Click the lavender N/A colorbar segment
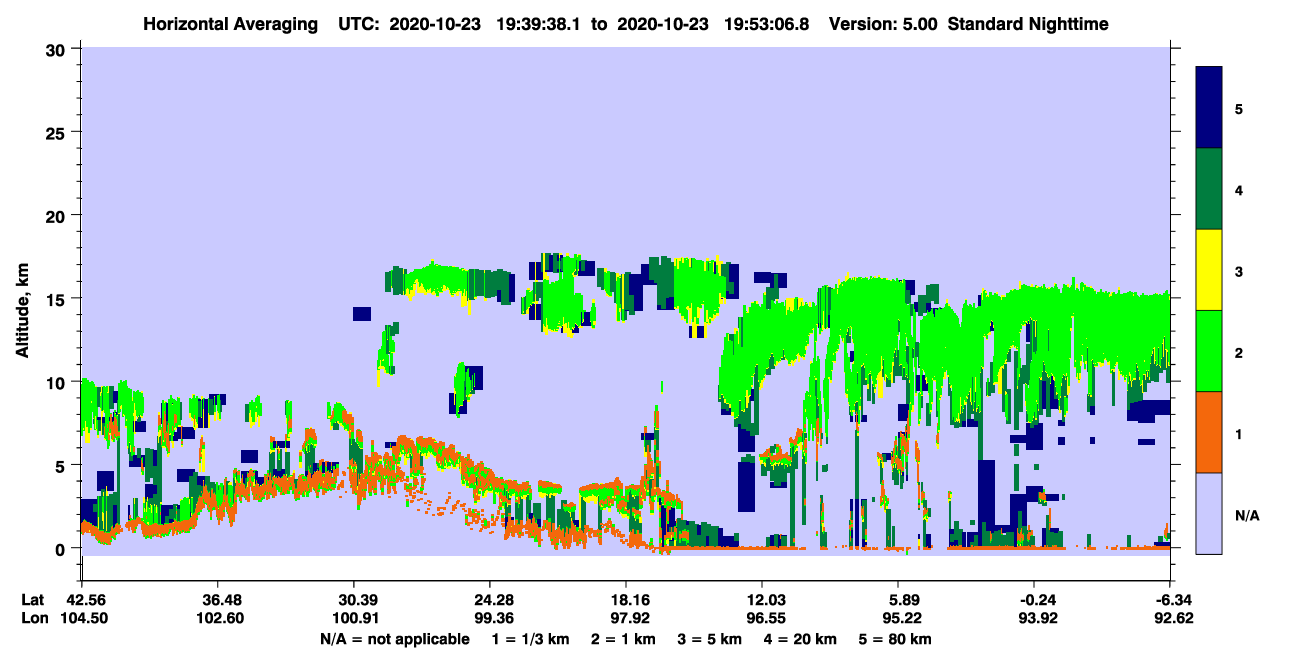 (x=1209, y=512)
